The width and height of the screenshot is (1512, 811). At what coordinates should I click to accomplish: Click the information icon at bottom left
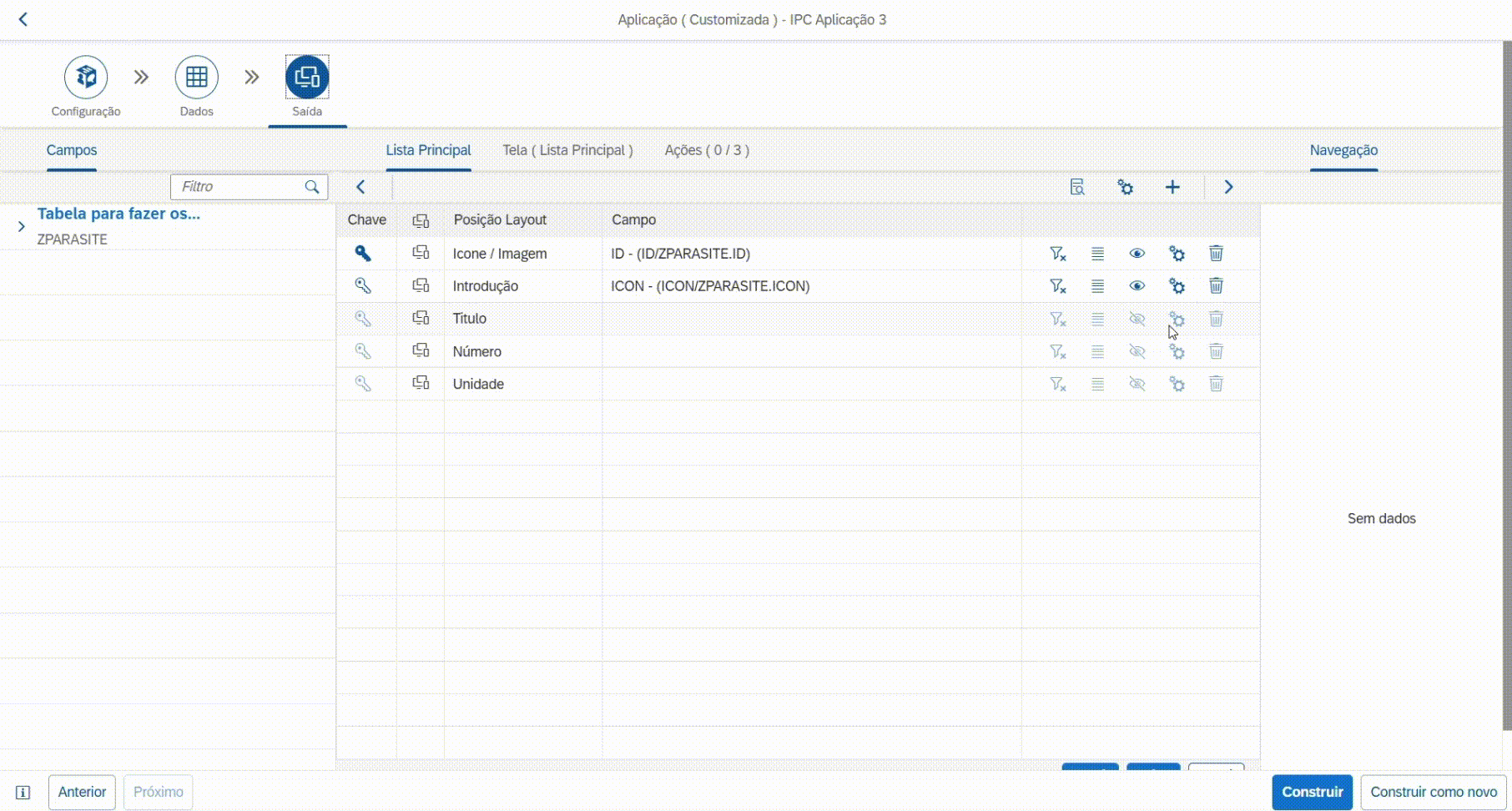pyautogui.click(x=23, y=793)
